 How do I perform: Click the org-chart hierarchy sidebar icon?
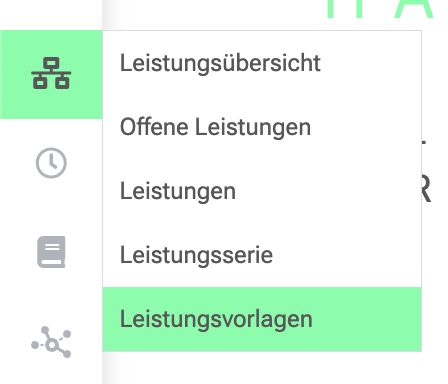51,73
